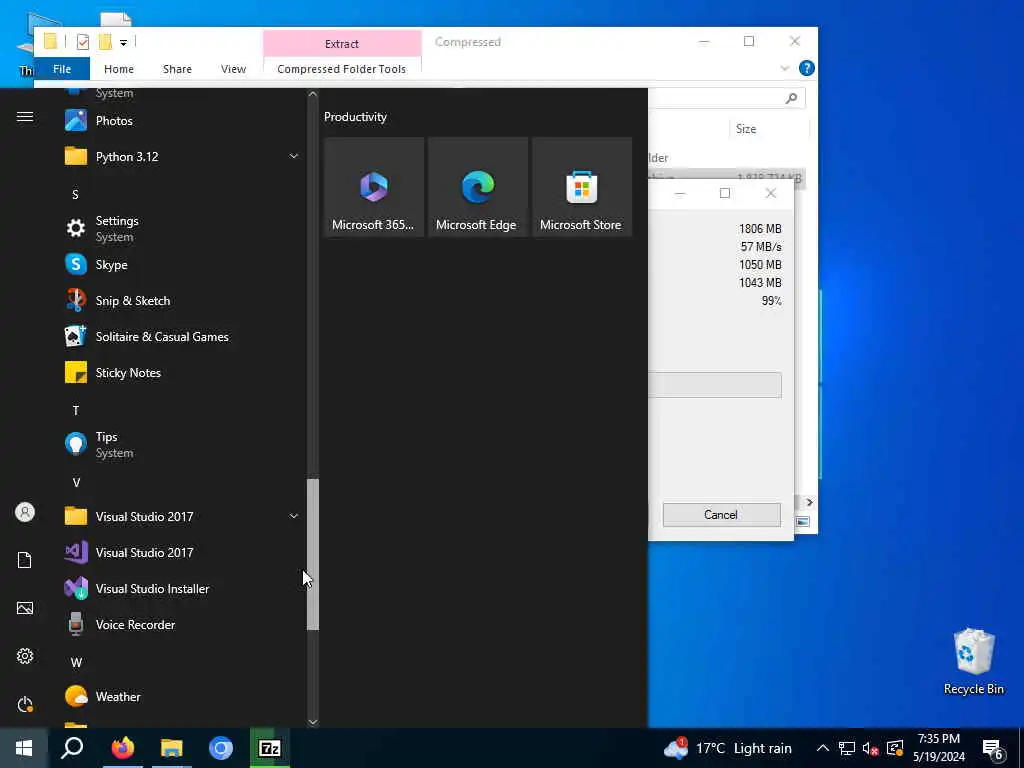The image size is (1024, 768).
Task: Click the New folder quick-access icon
Action: point(105,42)
